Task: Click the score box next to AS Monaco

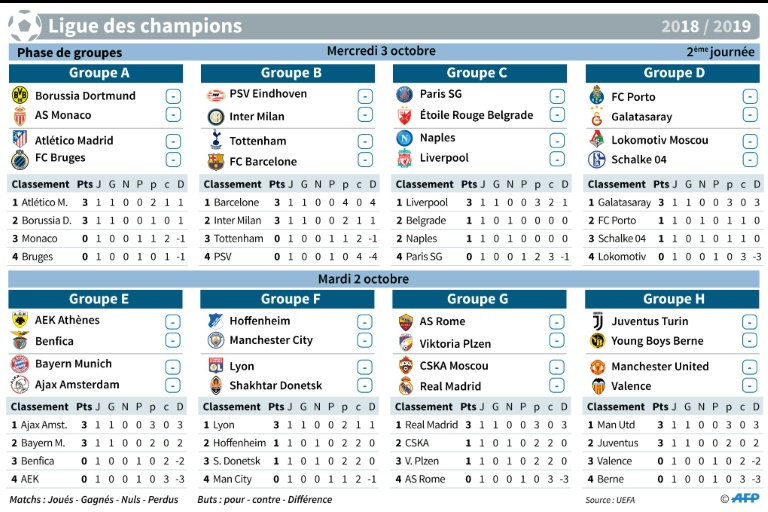Action: pos(173,115)
